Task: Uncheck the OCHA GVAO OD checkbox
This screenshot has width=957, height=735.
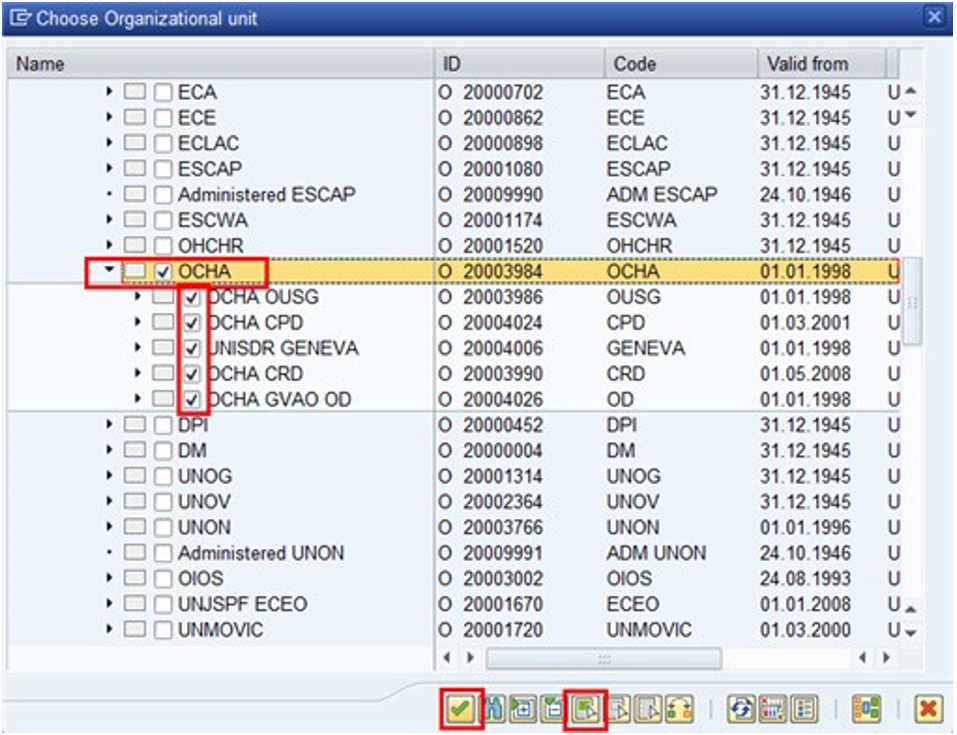Action: (x=192, y=400)
